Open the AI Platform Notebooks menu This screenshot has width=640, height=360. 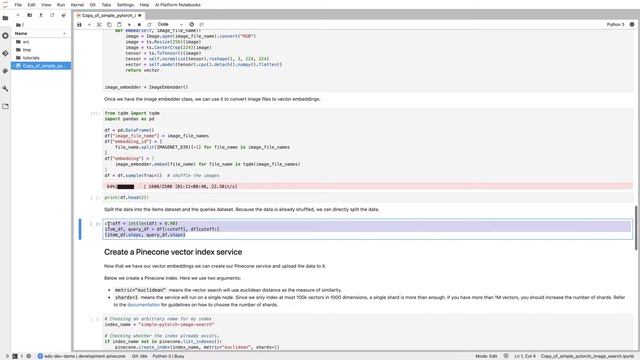click(x=178, y=5)
